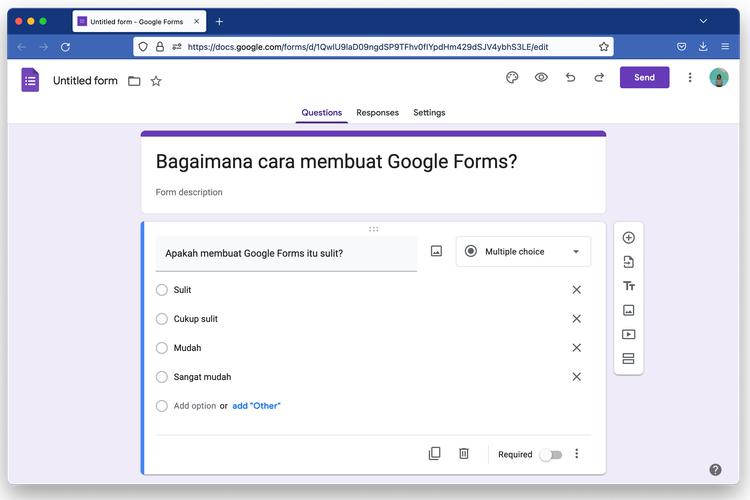Viewport: 750px width, 500px height.
Task: Open browser downloads icon
Action: 703,46
